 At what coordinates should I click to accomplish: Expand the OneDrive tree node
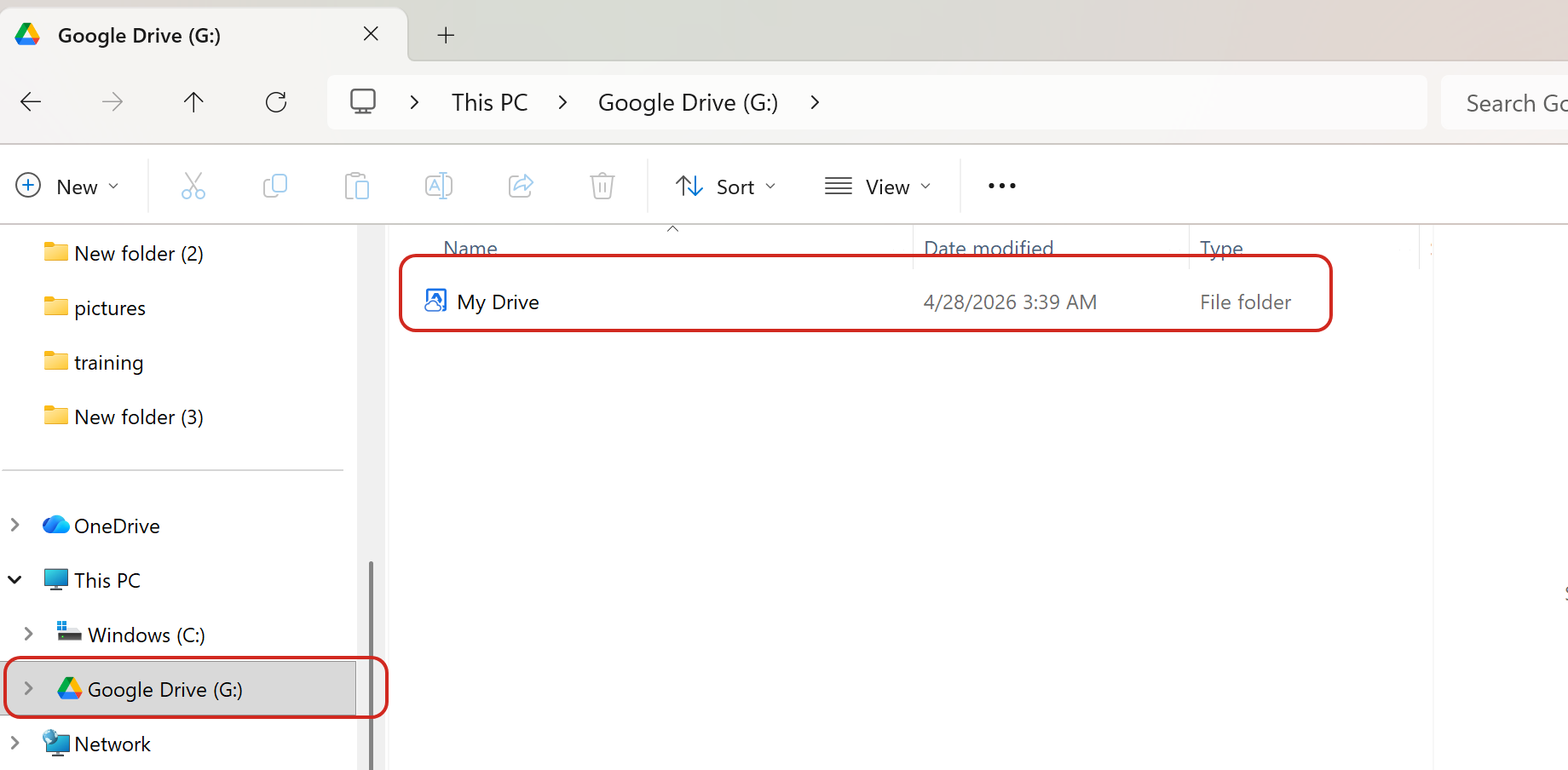[x=14, y=526]
